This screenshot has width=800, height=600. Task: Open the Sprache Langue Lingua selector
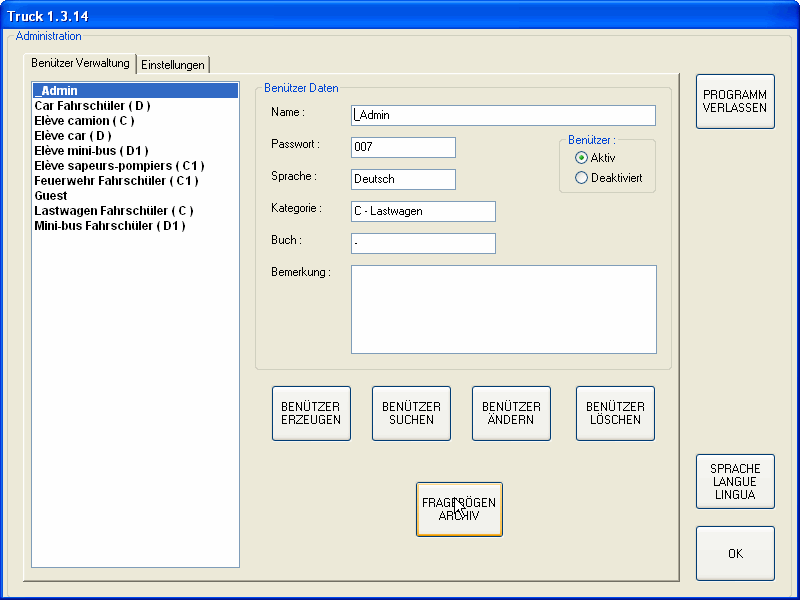click(735, 481)
